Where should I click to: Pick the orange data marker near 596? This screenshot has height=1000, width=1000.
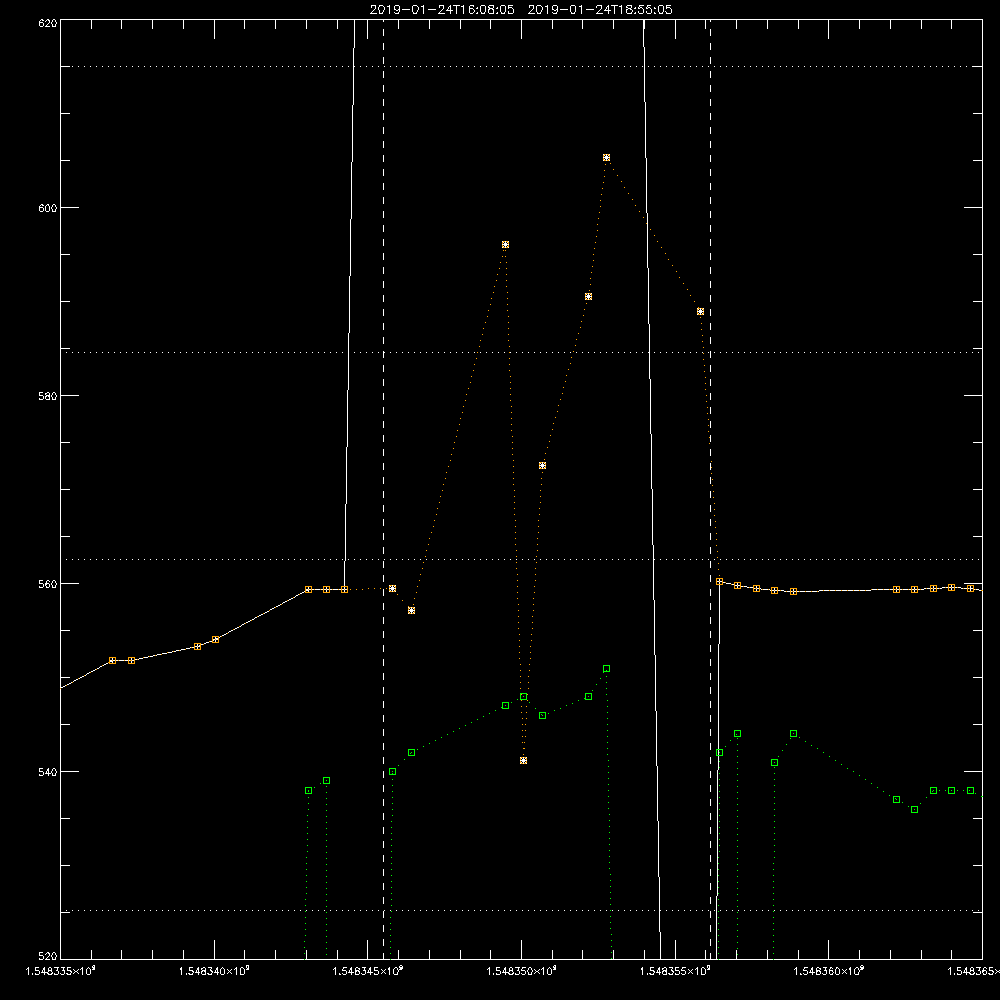[506, 244]
